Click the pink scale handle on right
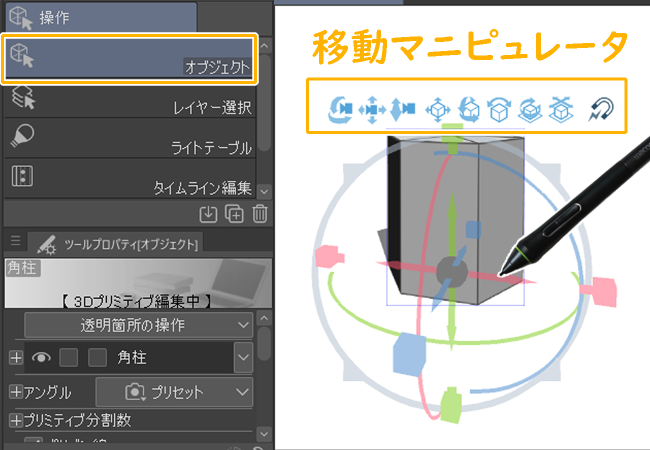Image resolution: width=650 pixels, height=450 pixels. (599, 291)
